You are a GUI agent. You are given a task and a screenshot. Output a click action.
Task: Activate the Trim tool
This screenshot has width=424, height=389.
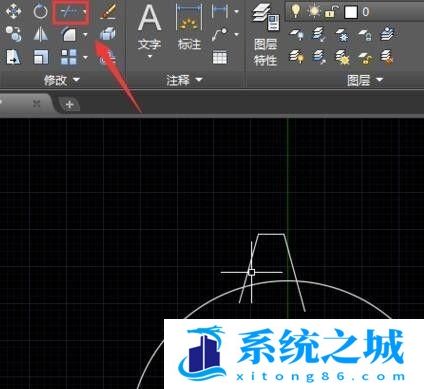click(x=68, y=12)
